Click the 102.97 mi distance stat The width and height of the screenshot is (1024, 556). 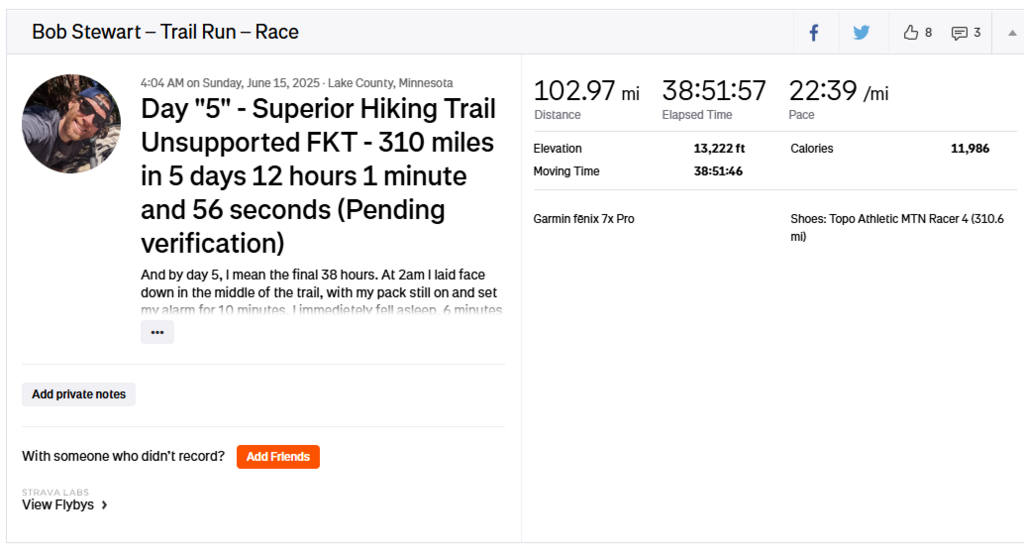coord(586,92)
